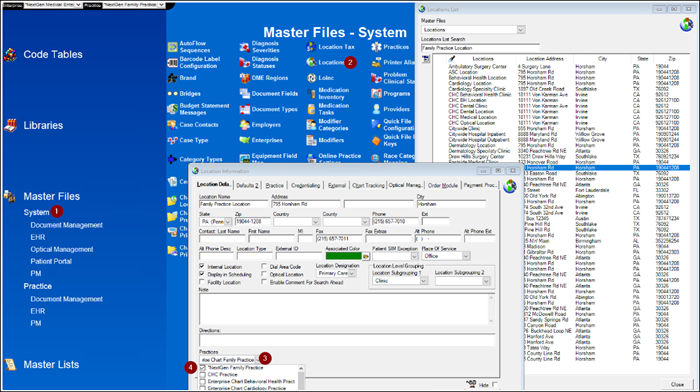Open the Medication Tasks pill bottle icon

coord(311,109)
